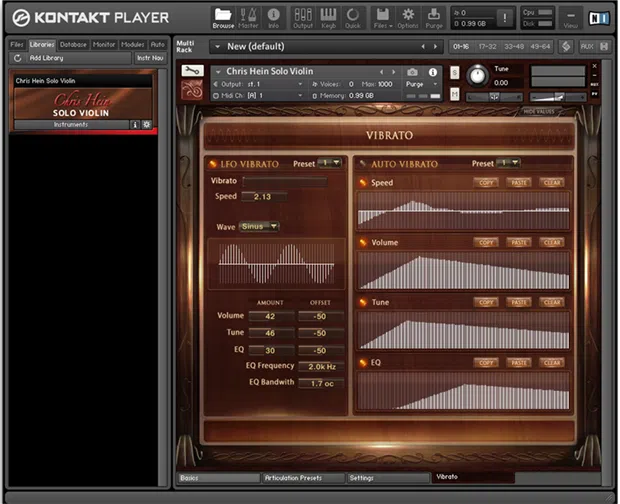Click the LFO Vibrato amount slider
The image size is (620, 504).
(284, 181)
